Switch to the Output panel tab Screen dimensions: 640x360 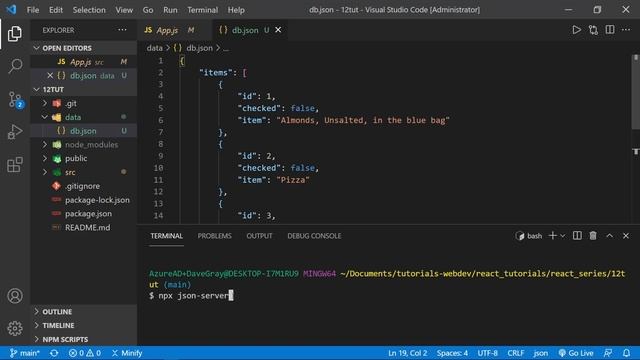tap(259, 236)
